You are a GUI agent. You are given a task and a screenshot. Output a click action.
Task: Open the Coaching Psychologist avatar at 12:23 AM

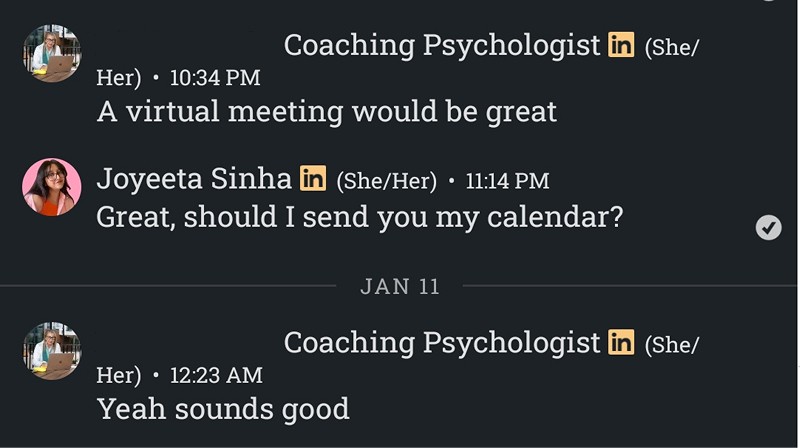52,351
